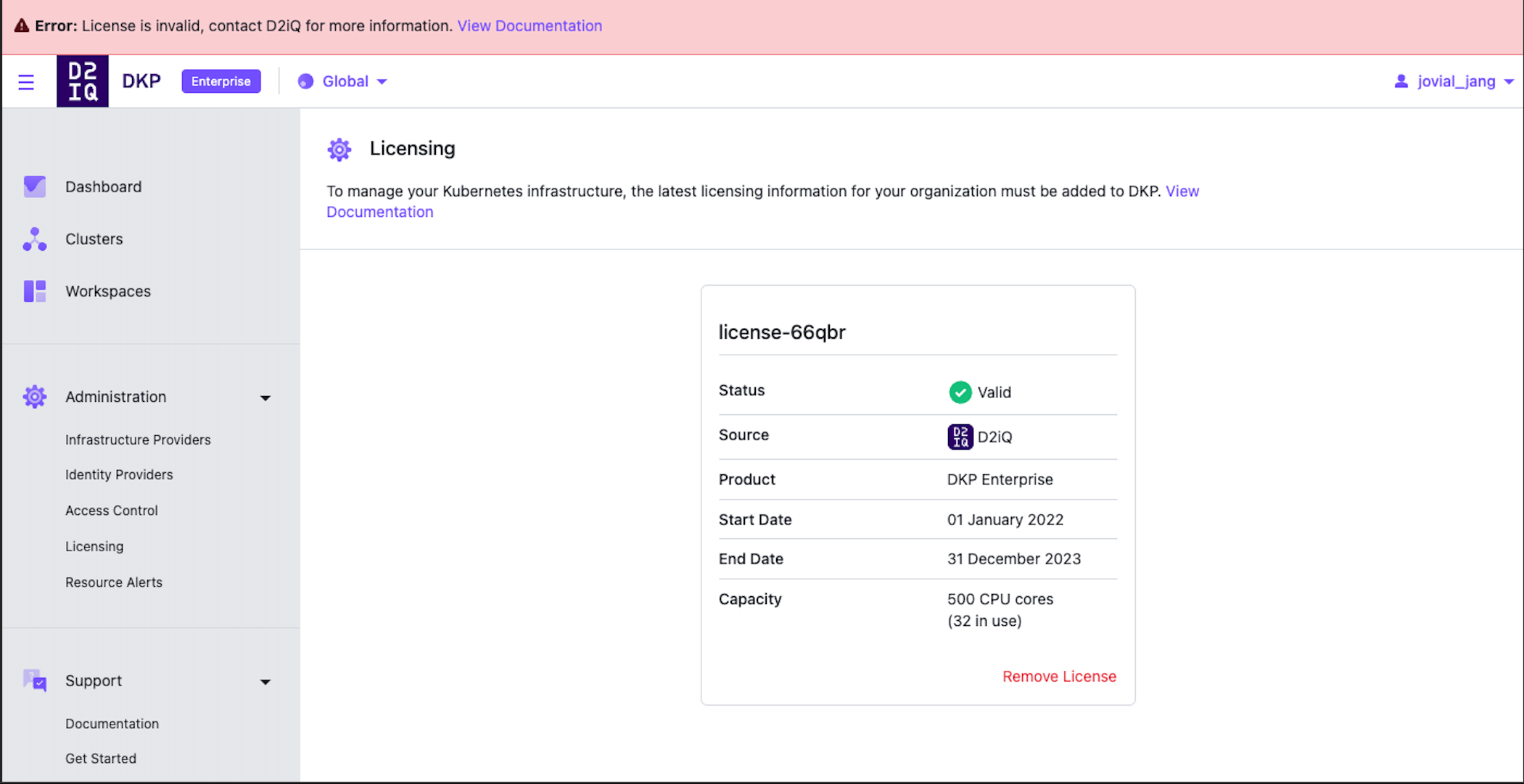The height and width of the screenshot is (784, 1524).
Task: Open Get Started page
Action: [x=101, y=759]
